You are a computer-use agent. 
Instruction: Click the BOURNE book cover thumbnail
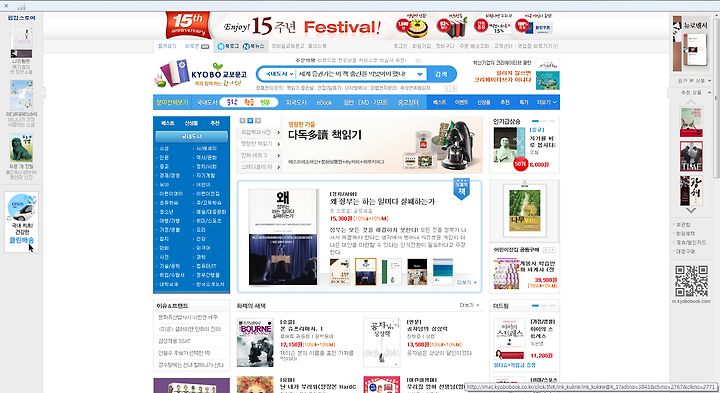click(255, 342)
